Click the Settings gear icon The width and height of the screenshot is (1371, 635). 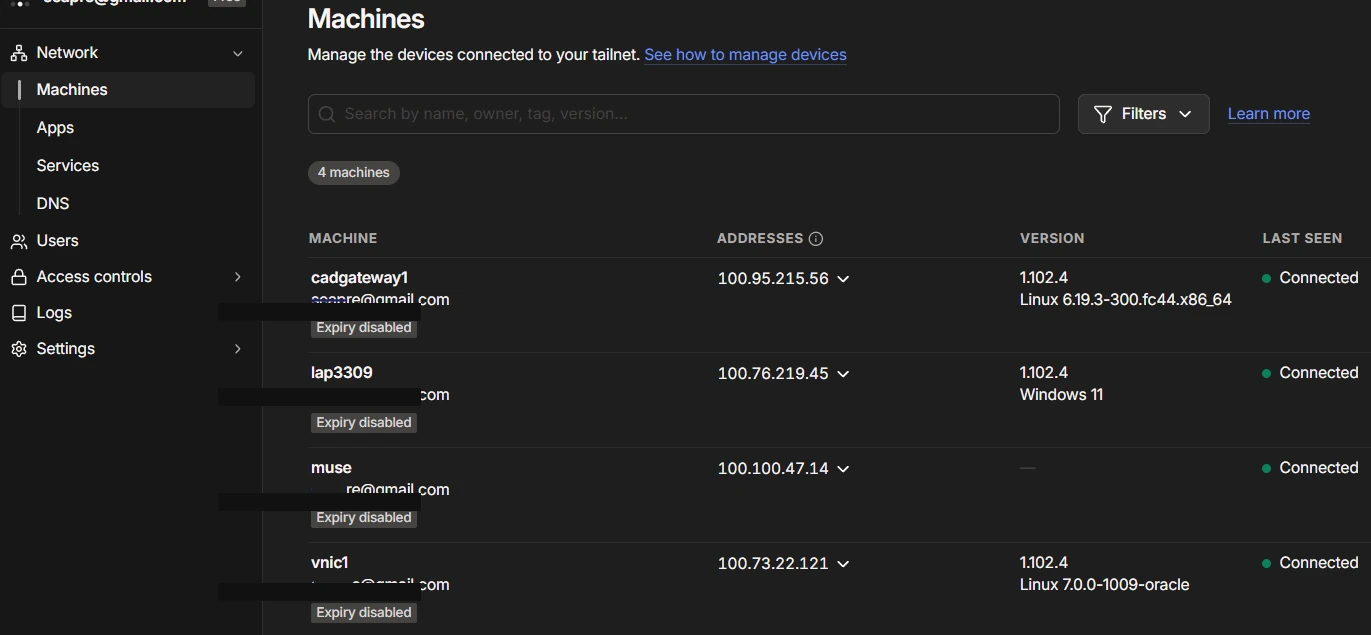(x=18, y=349)
